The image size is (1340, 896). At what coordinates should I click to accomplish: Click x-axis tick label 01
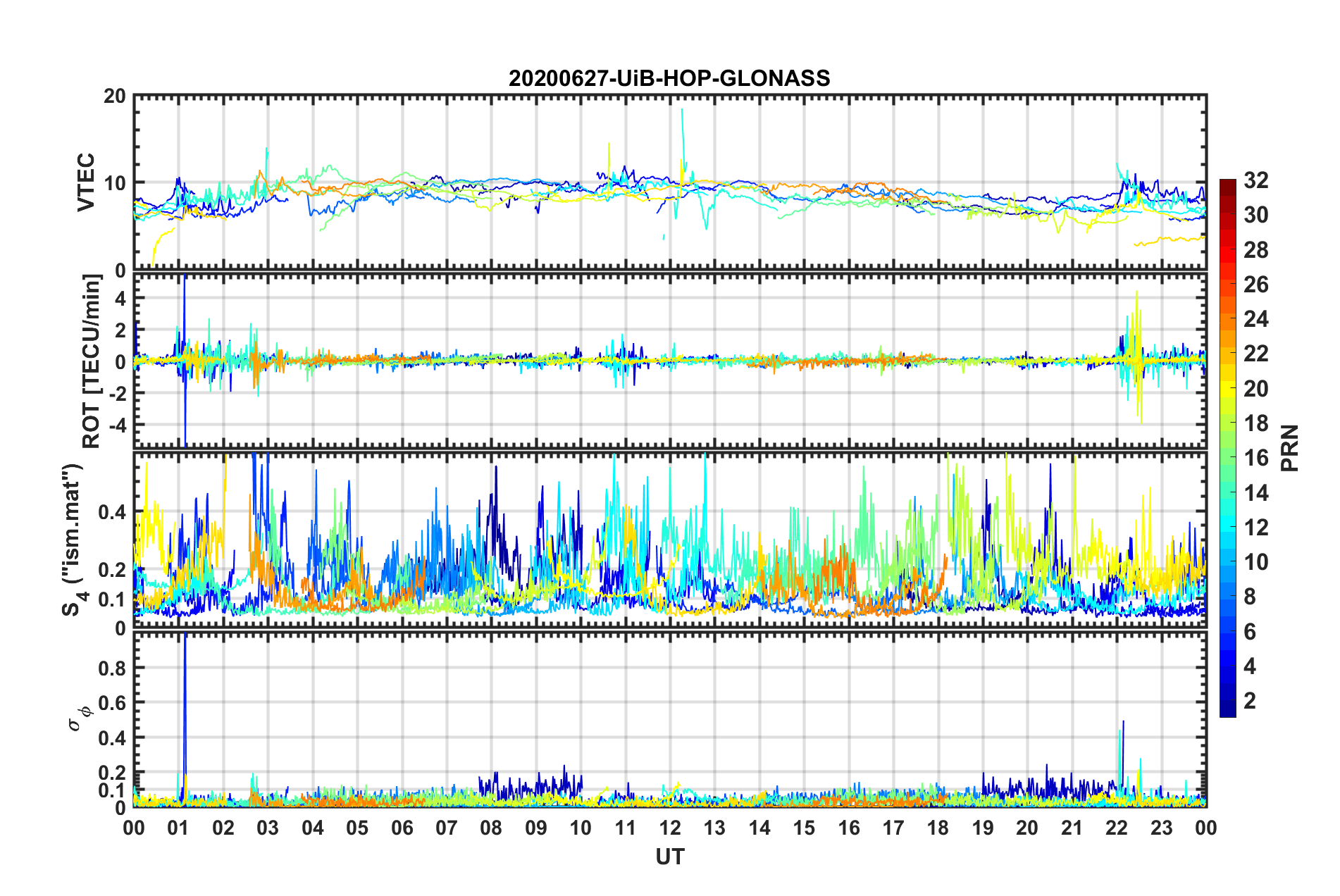(x=178, y=828)
